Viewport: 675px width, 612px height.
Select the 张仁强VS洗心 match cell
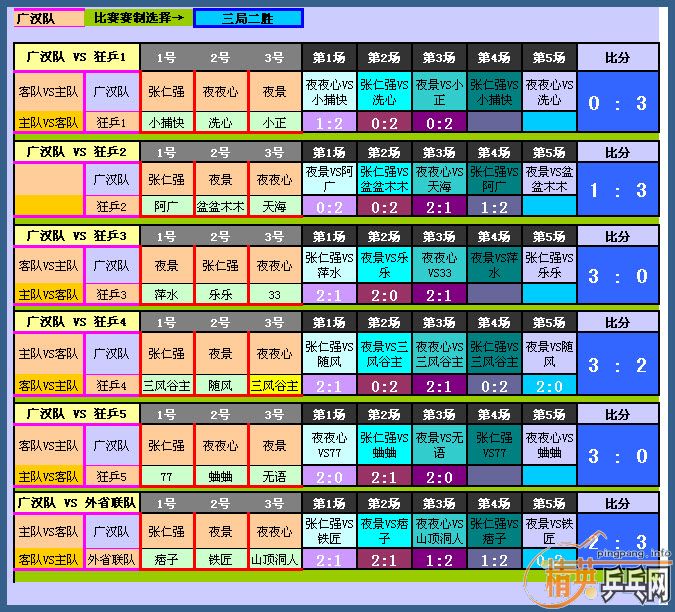(384, 92)
